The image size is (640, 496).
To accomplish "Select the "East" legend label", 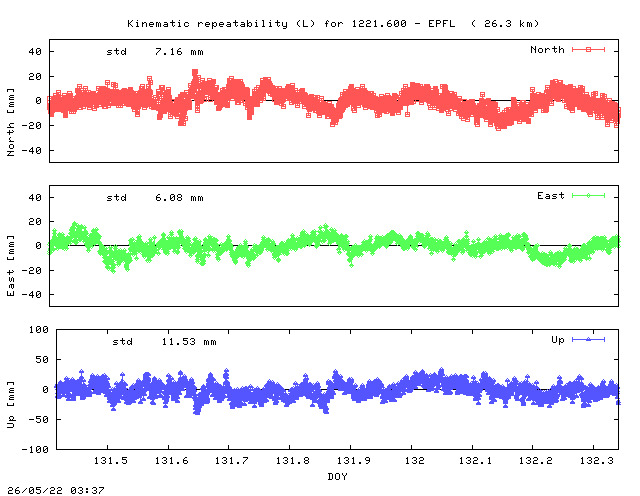I will 551,196.
